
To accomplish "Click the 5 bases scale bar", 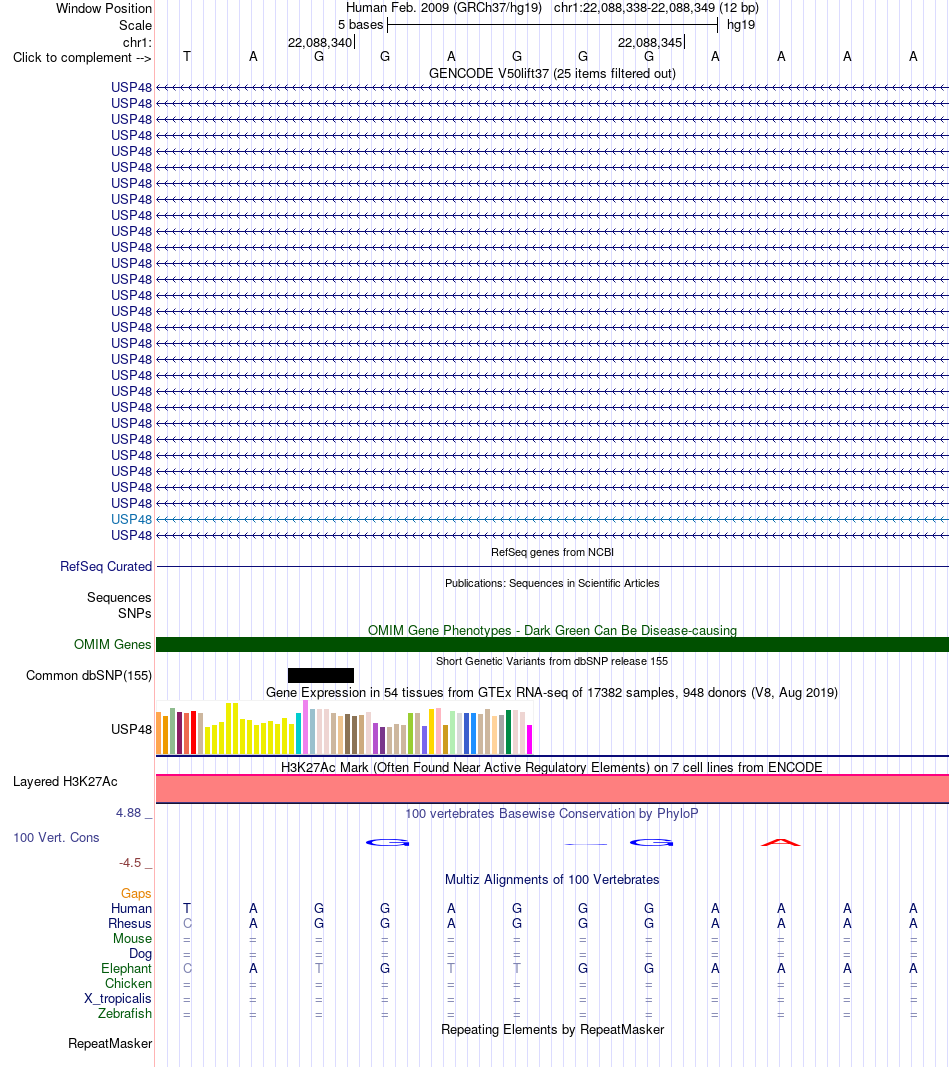I will tap(552, 25).
